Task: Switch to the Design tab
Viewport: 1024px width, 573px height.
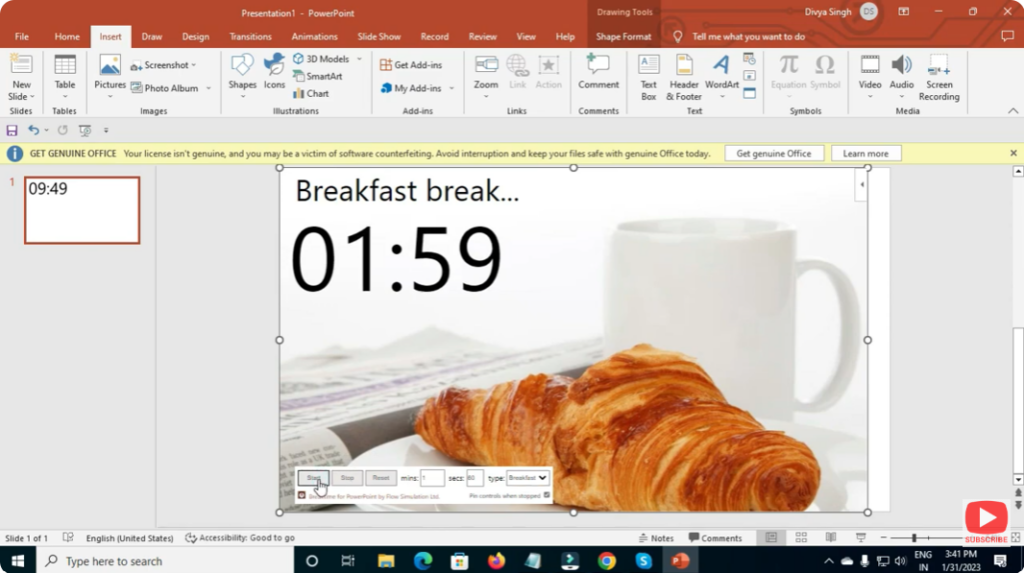Action: tap(195, 37)
